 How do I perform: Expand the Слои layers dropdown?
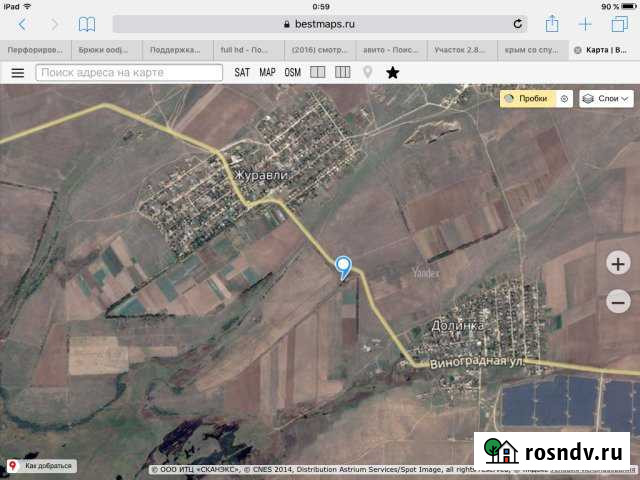(606, 99)
